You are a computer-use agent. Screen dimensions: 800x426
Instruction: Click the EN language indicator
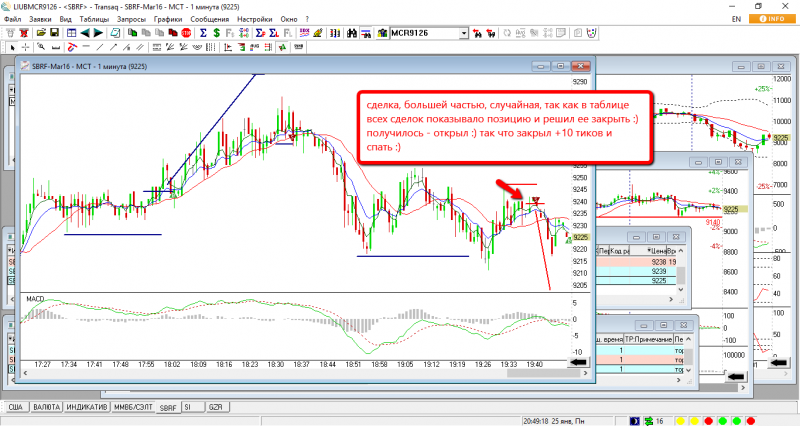[736, 19]
